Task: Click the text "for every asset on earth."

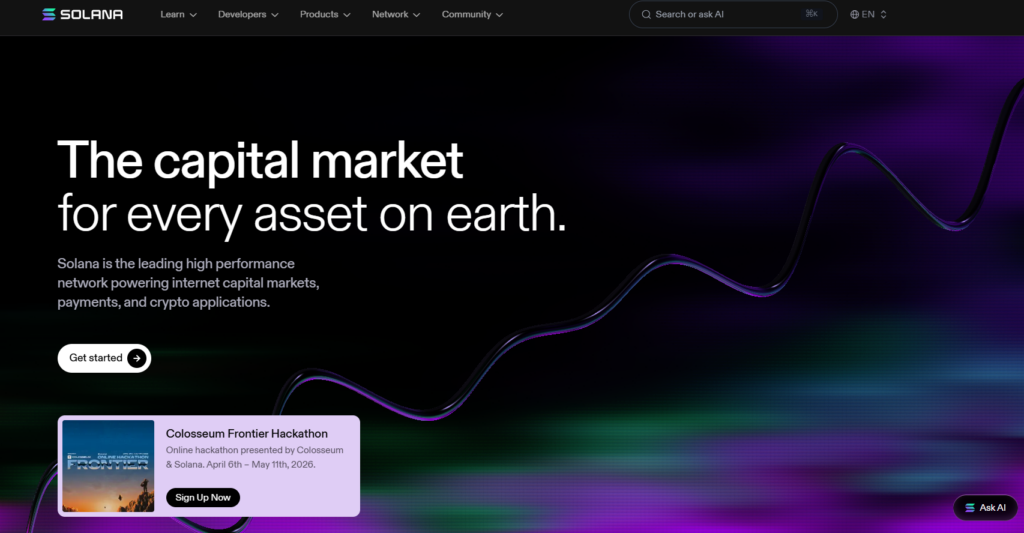Action: tap(312, 215)
